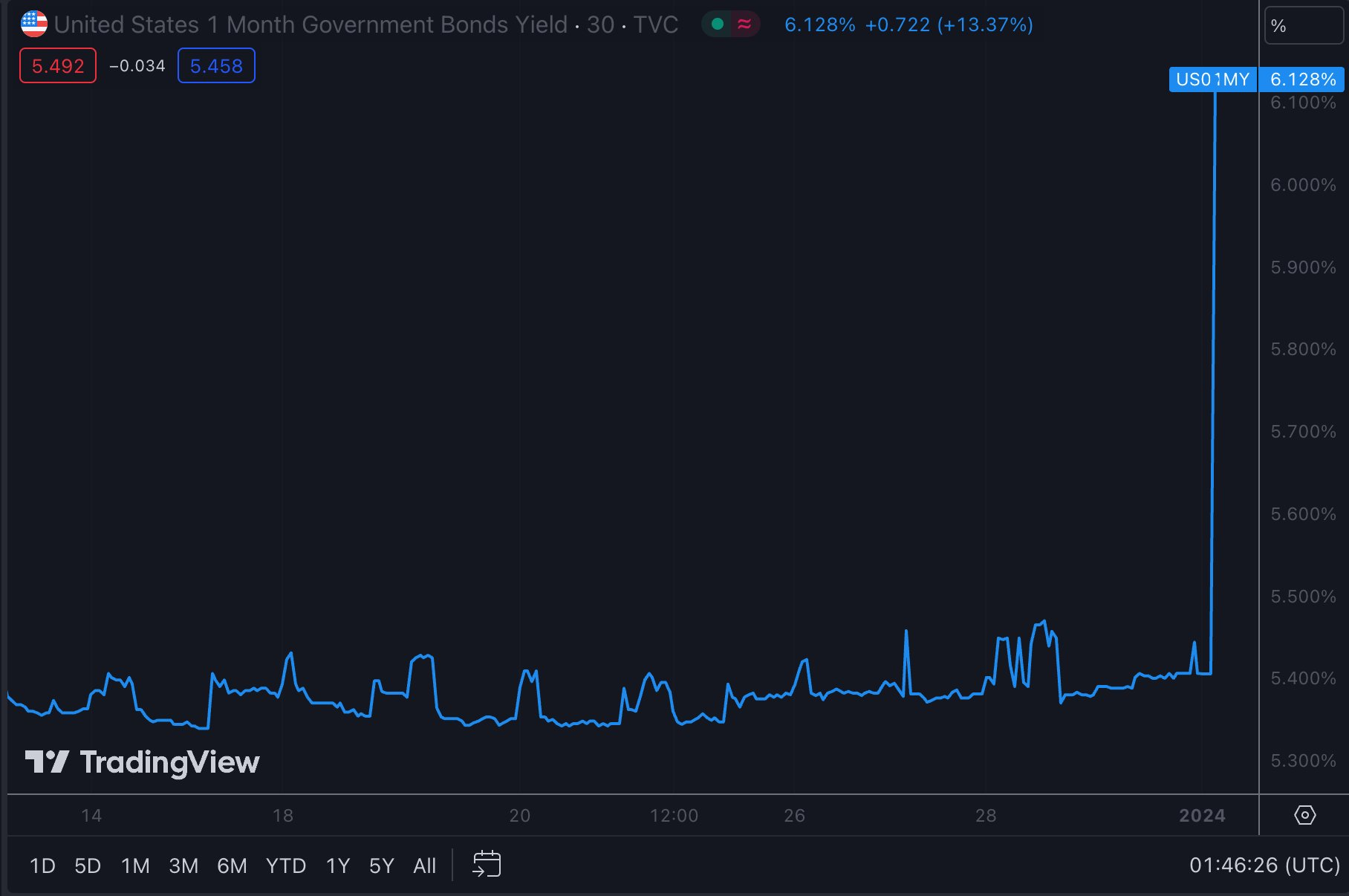
Task: Select the 6M time range
Action: pyautogui.click(x=232, y=866)
